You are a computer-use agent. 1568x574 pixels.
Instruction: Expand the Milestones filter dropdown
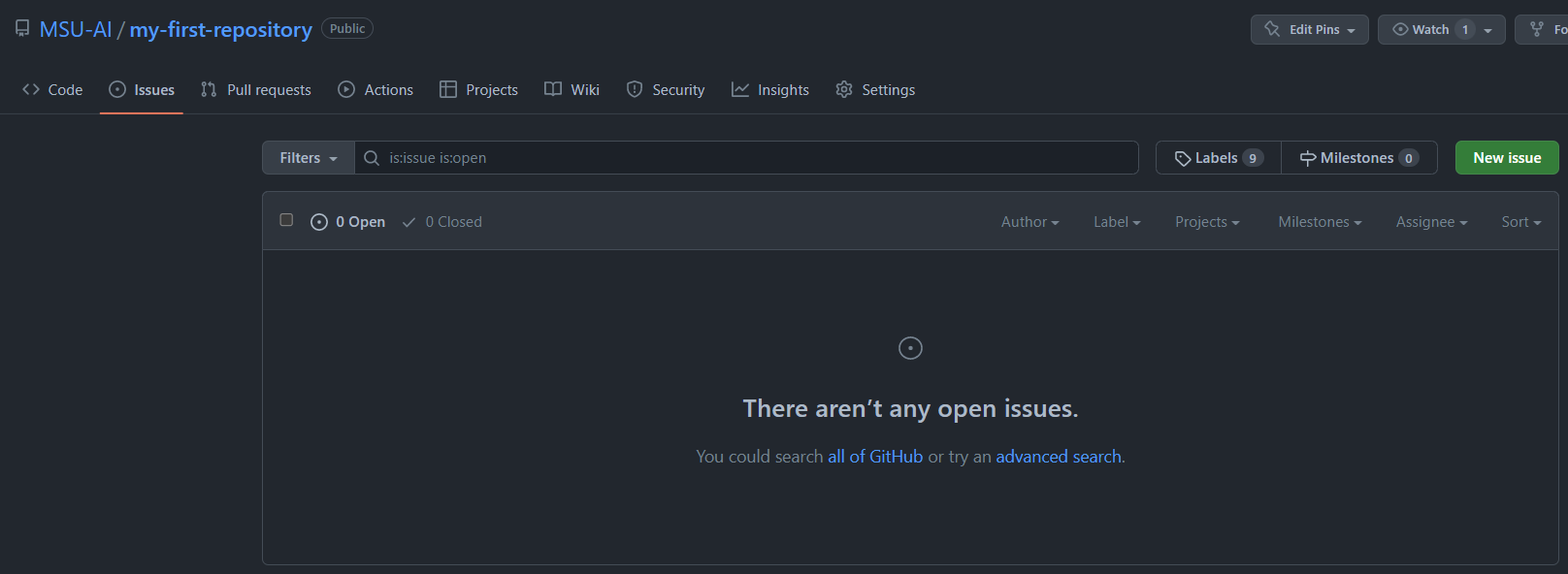coord(1320,222)
